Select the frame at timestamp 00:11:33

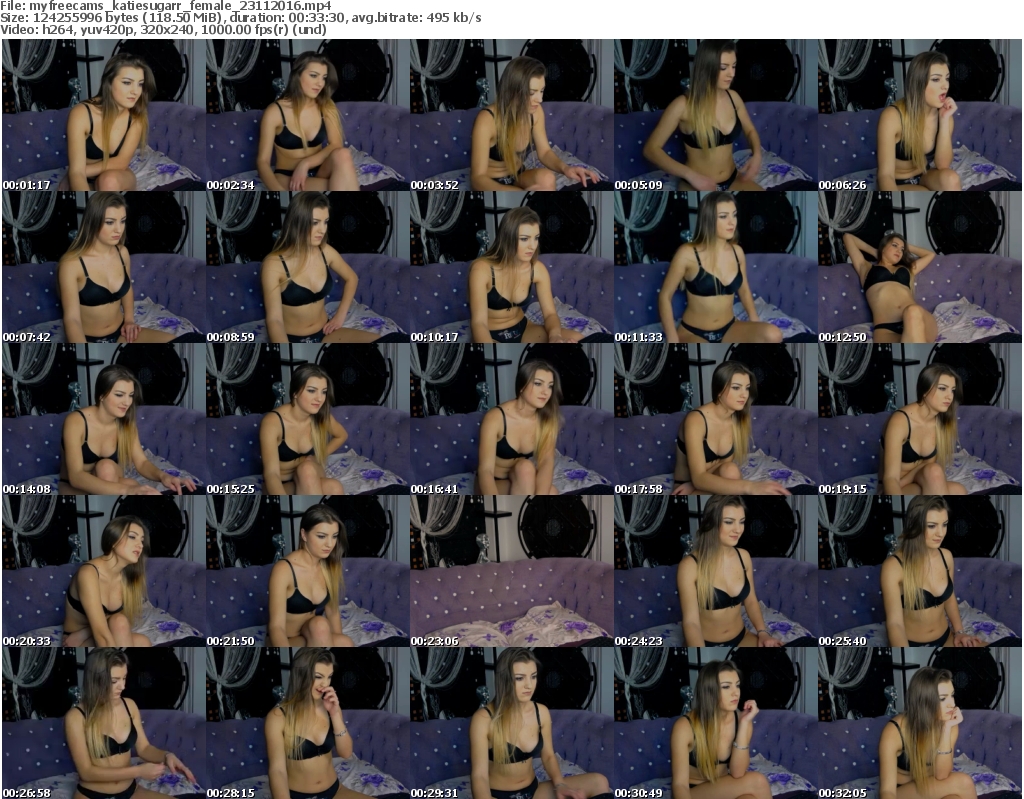tap(716, 267)
